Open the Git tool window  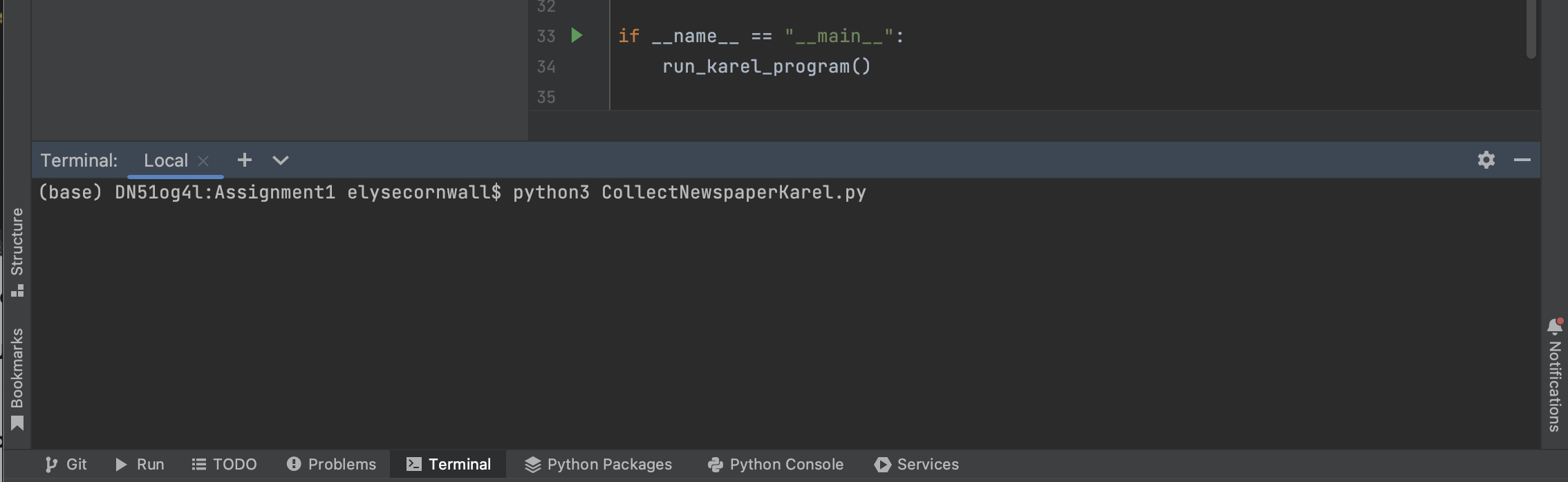pos(66,464)
